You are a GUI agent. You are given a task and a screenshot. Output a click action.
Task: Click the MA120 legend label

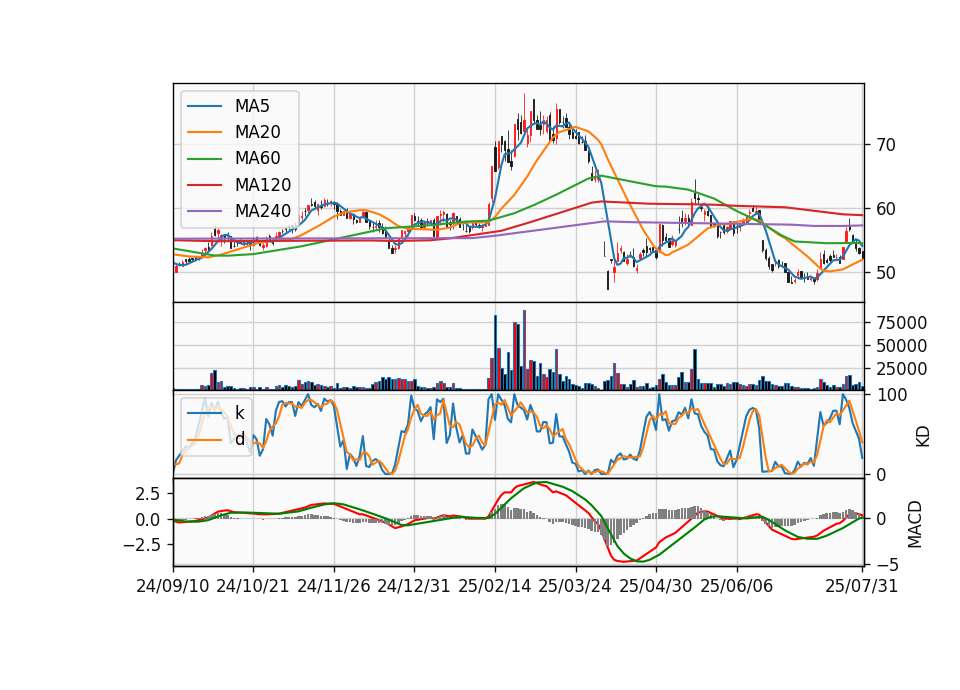click(x=263, y=185)
